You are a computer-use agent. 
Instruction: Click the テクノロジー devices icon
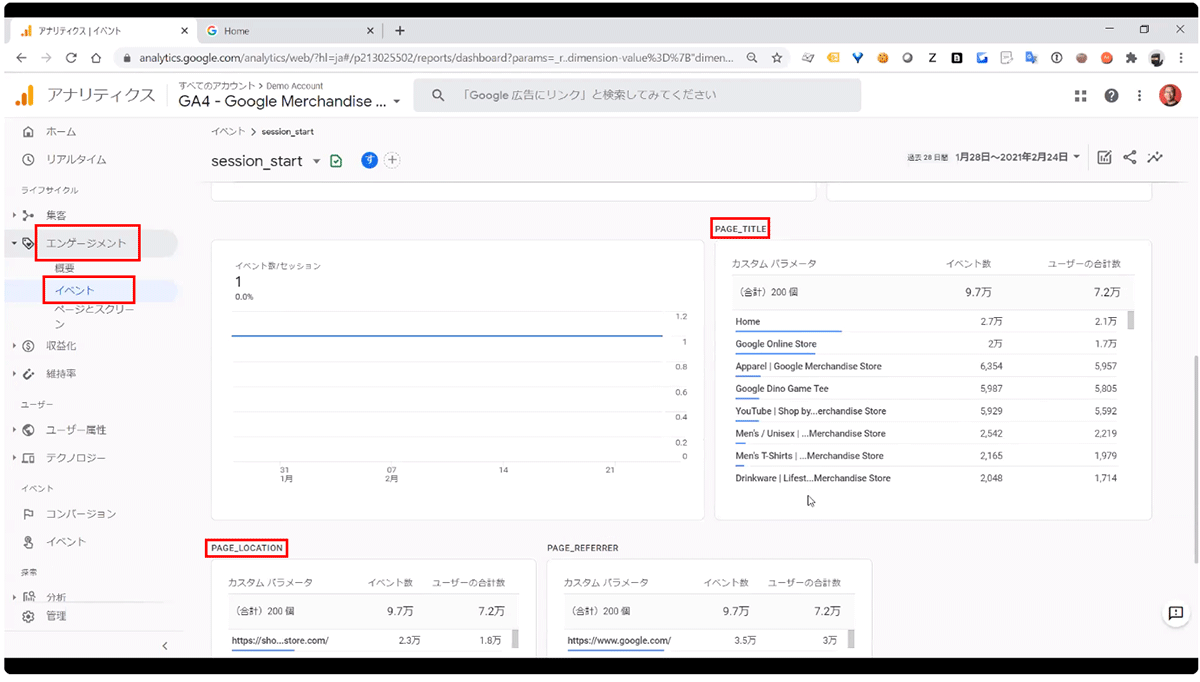tap(28, 458)
